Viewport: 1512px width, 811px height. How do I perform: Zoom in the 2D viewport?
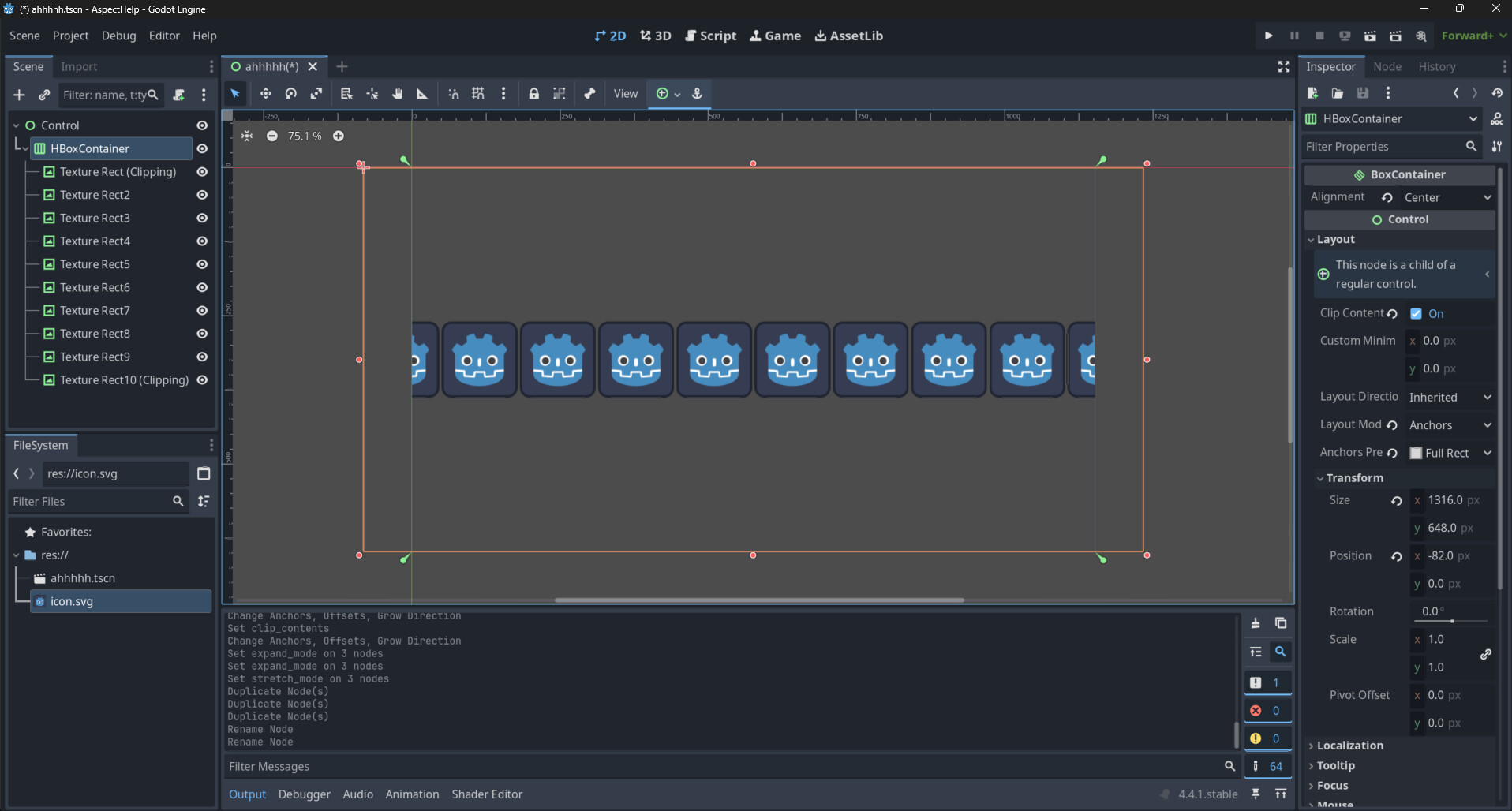point(339,136)
